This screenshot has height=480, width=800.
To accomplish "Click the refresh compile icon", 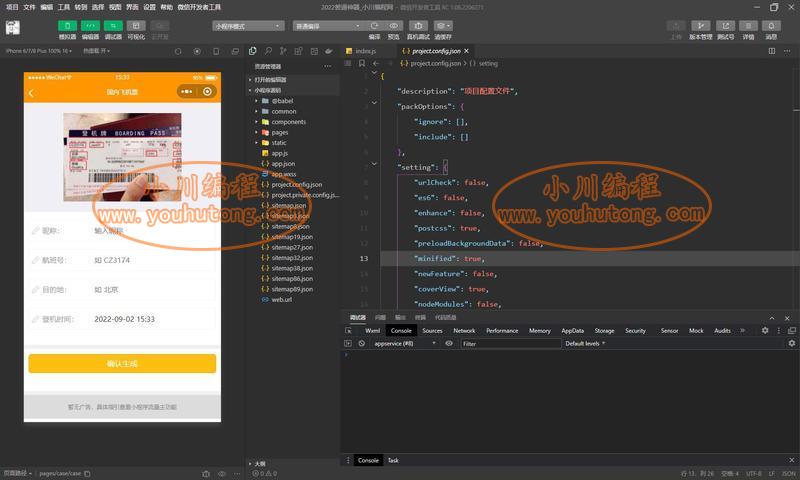I will 374,26.
